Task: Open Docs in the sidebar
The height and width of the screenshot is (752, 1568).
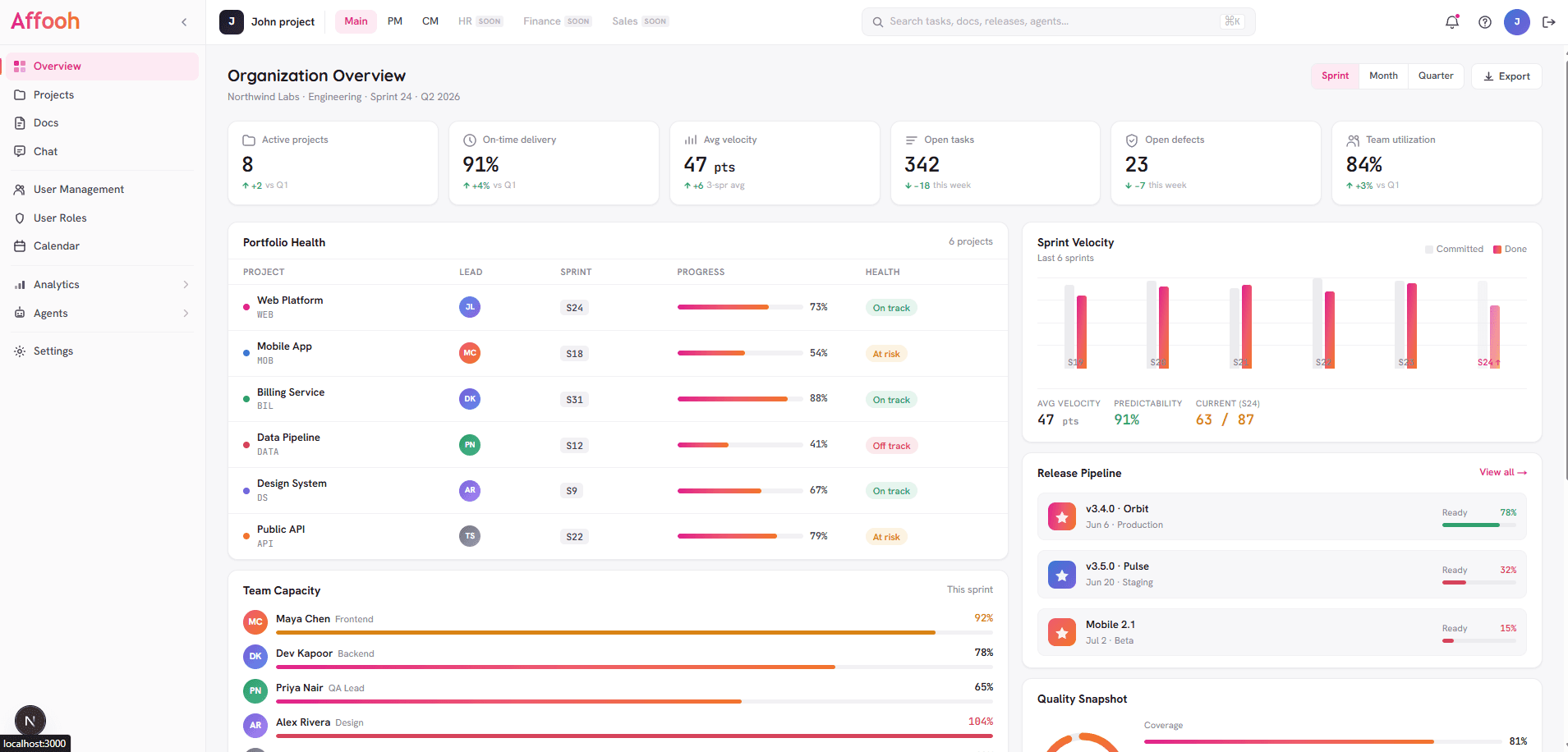Action: [103, 123]
